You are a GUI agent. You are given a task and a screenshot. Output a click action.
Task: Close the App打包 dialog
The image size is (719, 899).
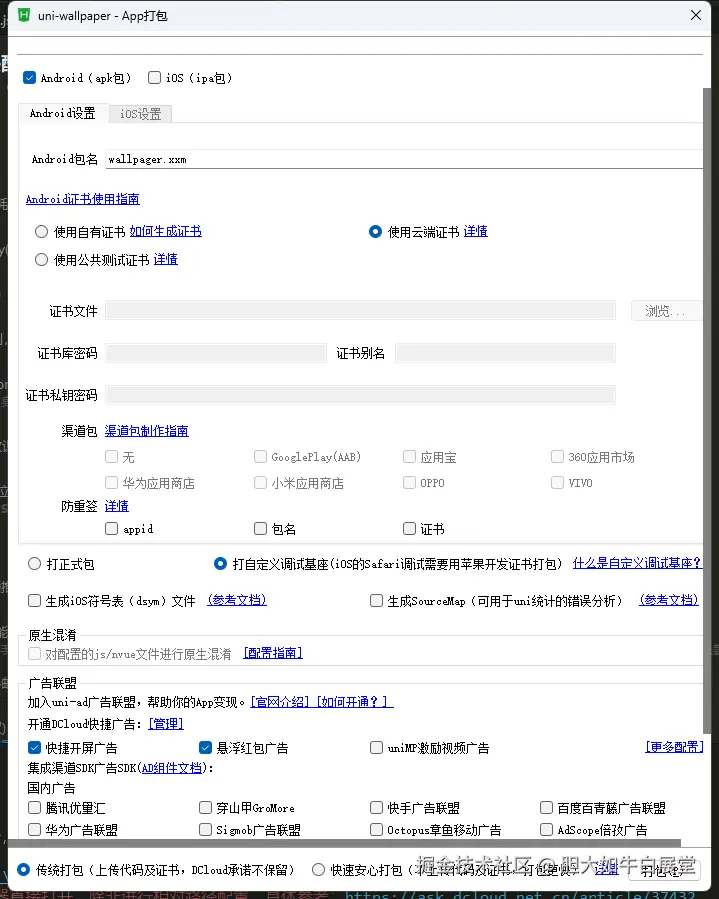[x=695, y=15]
